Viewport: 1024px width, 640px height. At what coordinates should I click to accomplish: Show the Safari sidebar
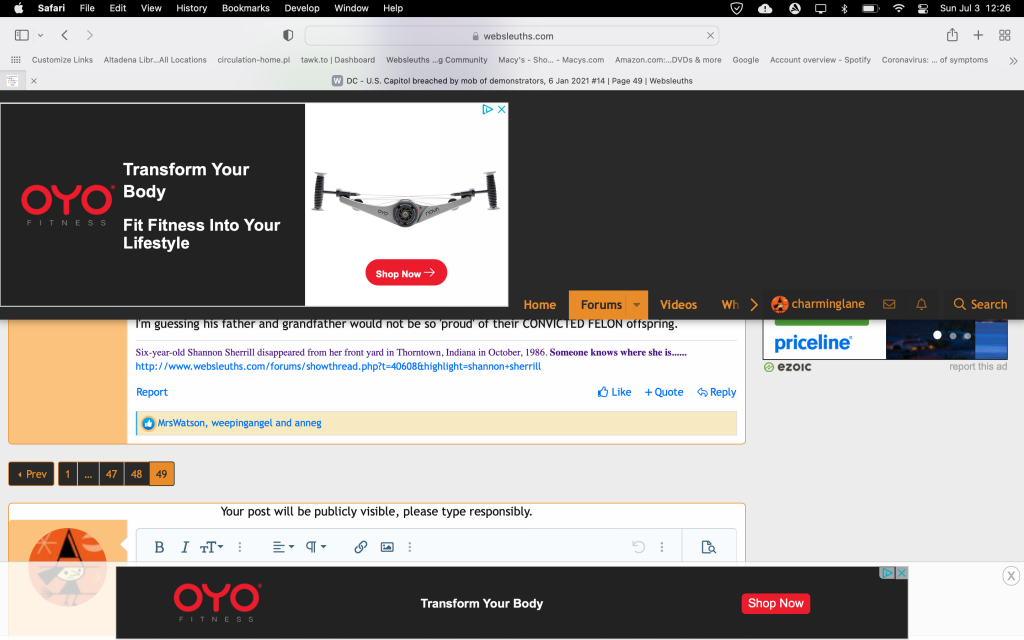[x=22, y=35]
